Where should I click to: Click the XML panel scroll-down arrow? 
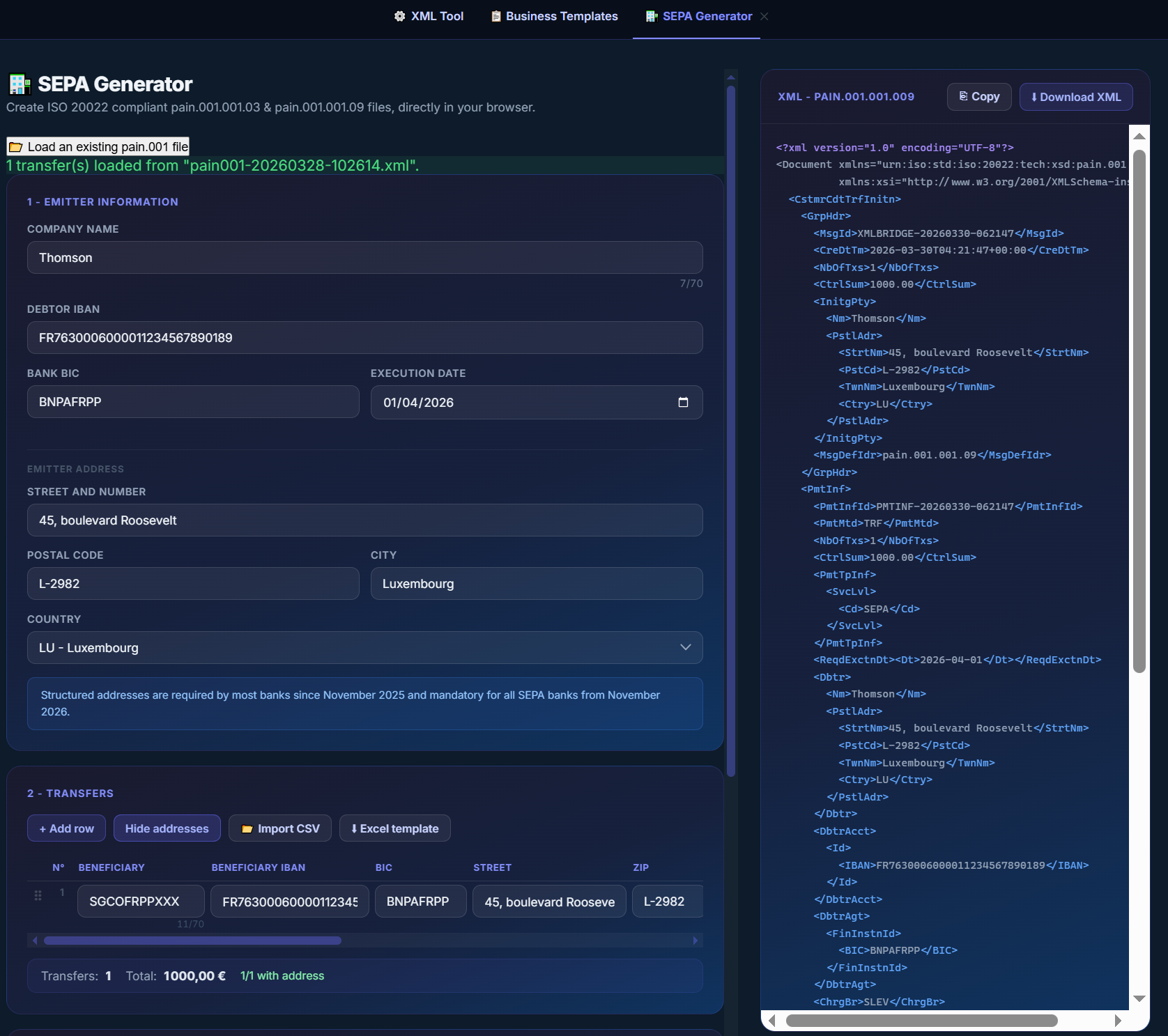click(1139, 998)
